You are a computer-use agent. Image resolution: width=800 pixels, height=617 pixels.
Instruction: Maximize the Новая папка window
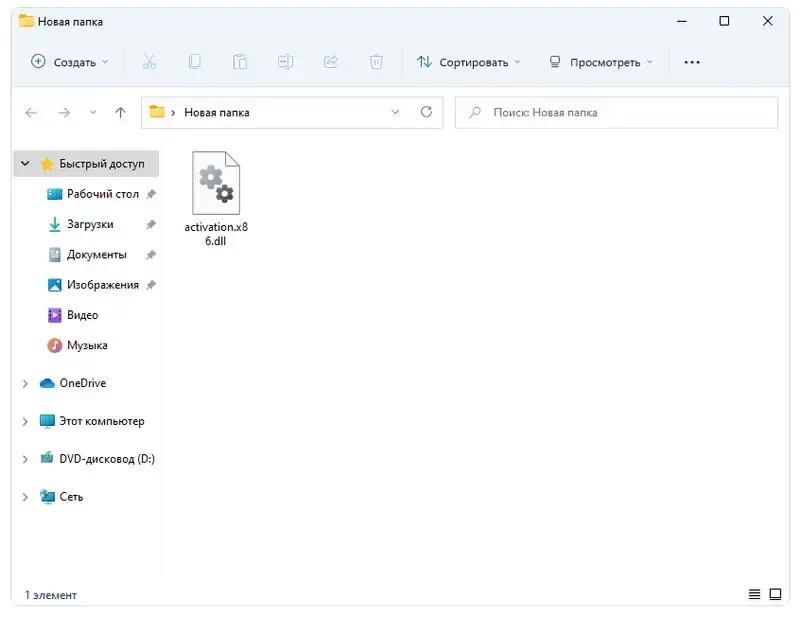click(724, 21)
